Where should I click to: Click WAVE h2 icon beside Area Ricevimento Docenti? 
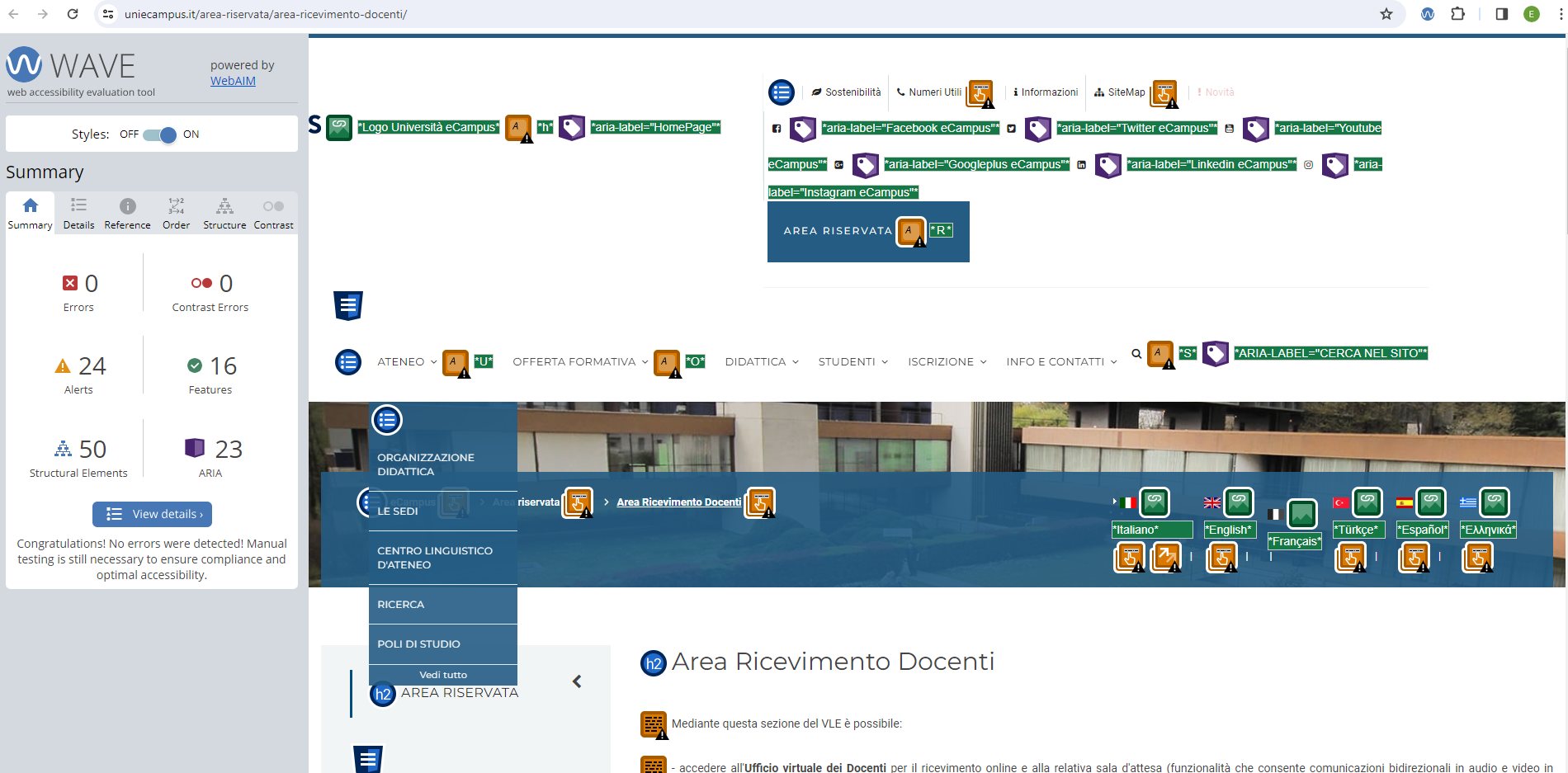point(654,663)
